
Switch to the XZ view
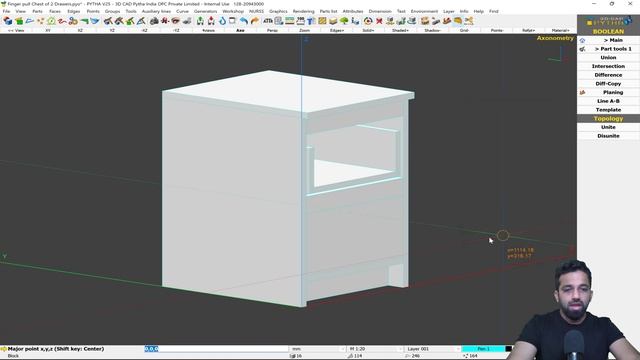pos(80,31)
